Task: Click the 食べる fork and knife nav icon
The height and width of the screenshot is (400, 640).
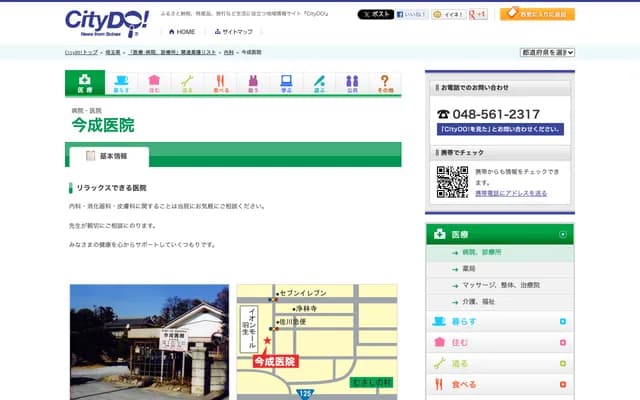Action: coord(220,83)
